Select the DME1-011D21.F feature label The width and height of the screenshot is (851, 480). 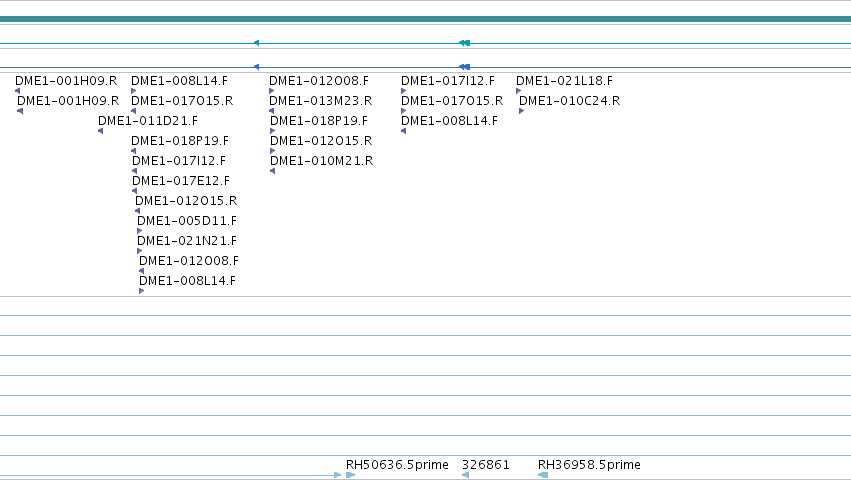[148, 121]
